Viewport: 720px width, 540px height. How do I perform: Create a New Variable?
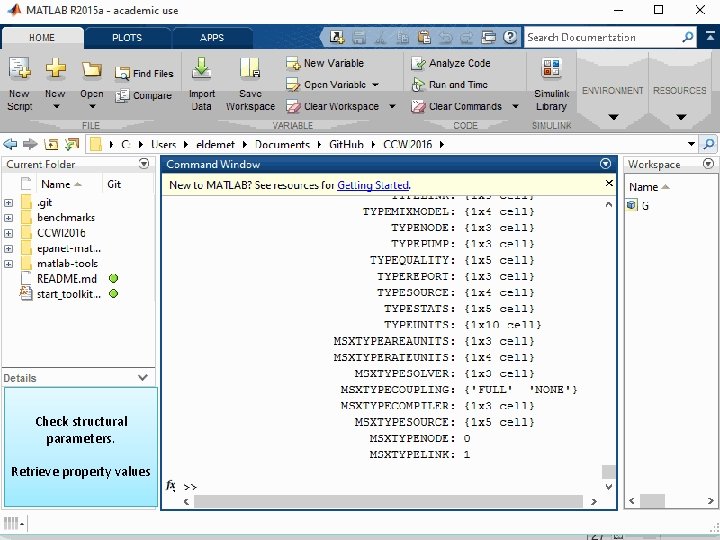click(x=325, y=63)
